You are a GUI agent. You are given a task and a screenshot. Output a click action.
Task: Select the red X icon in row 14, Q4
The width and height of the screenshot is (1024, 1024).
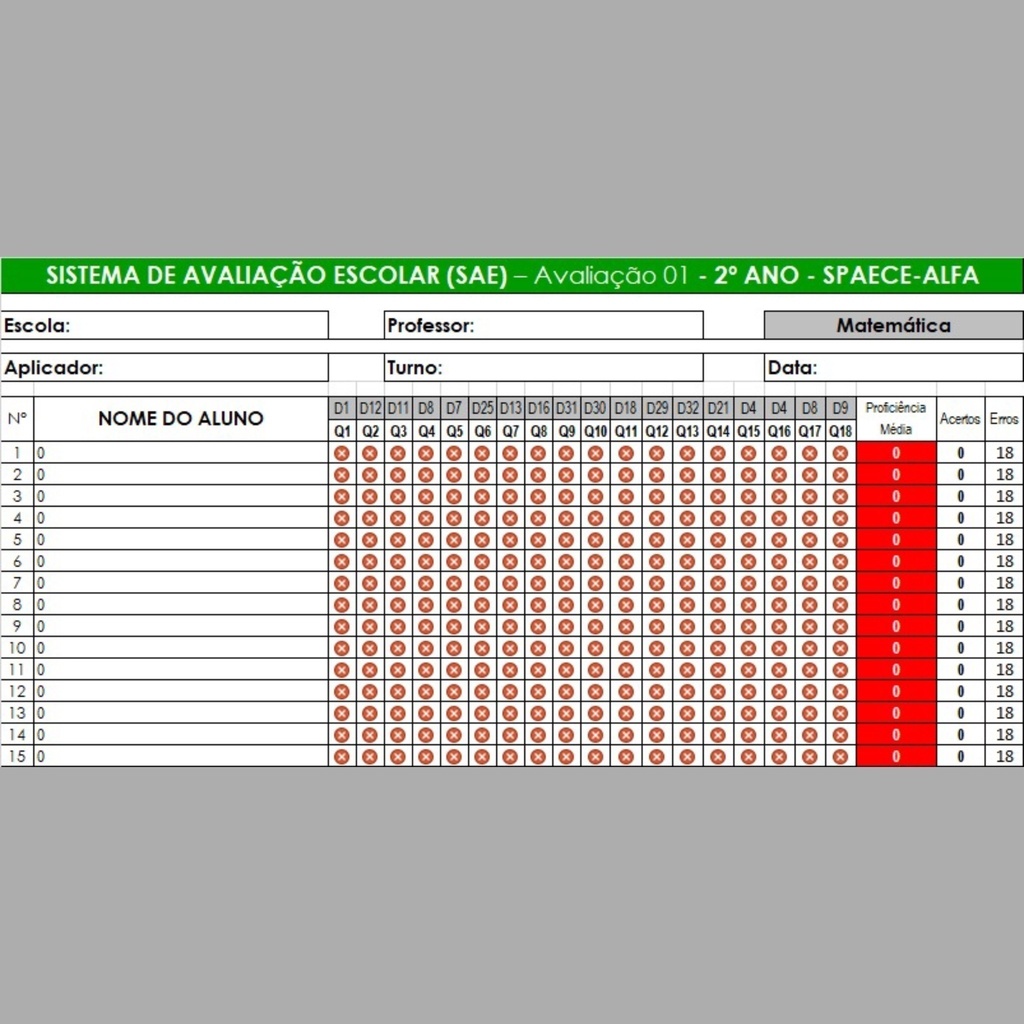pyautogui.click(x=426, y=735)
